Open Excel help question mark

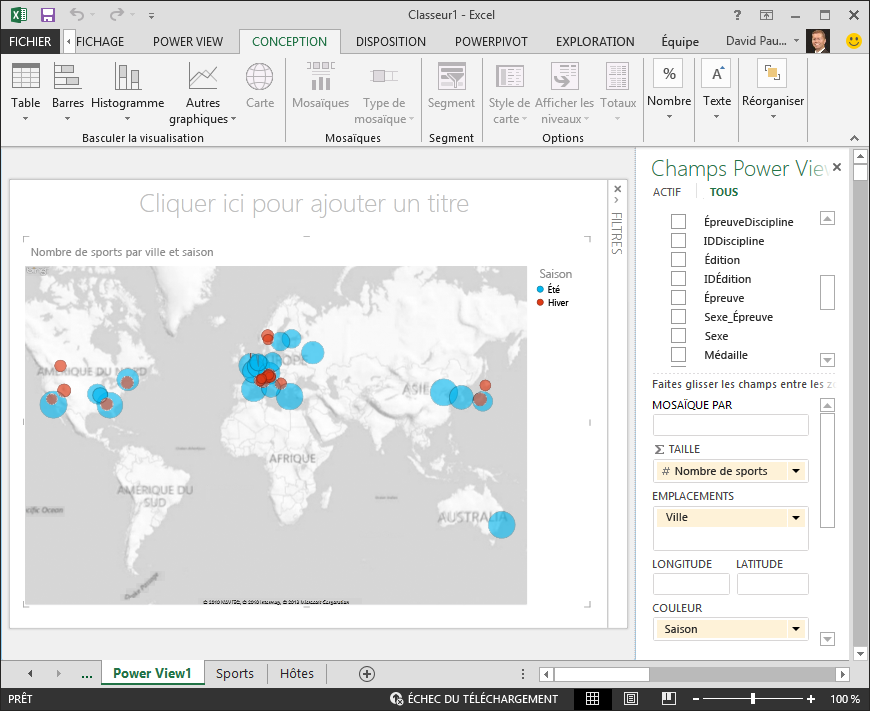[x=737, y=15]
